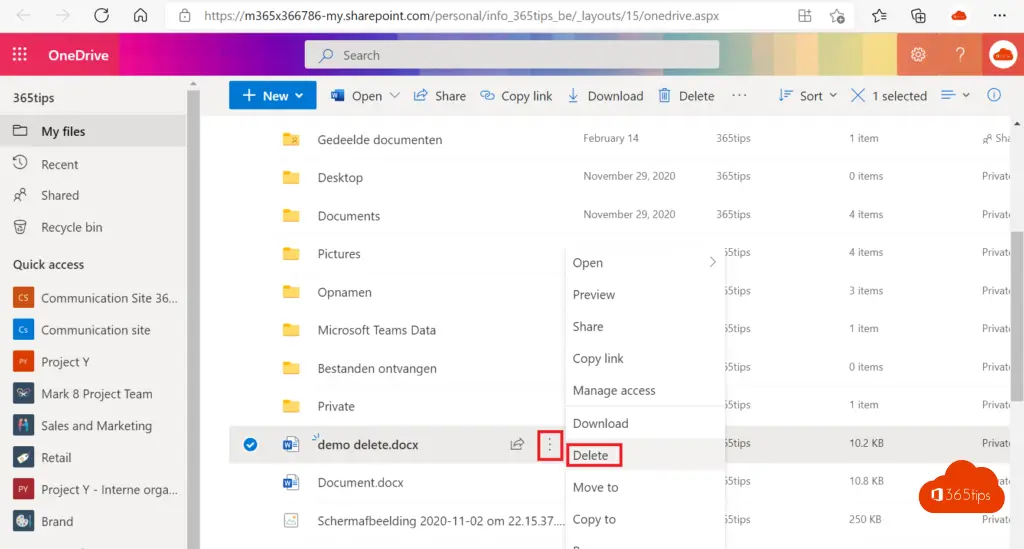Open Recycle bin in the sidebar

pos(93,227)
